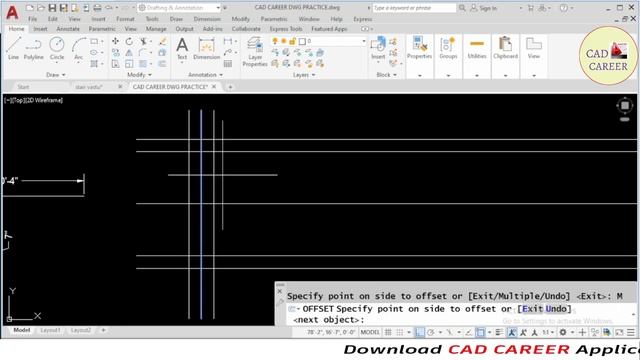The height and width of the screenshot is (360, 640).
Task: Toggle object snap in status bar
Action: tap(480, 332)
